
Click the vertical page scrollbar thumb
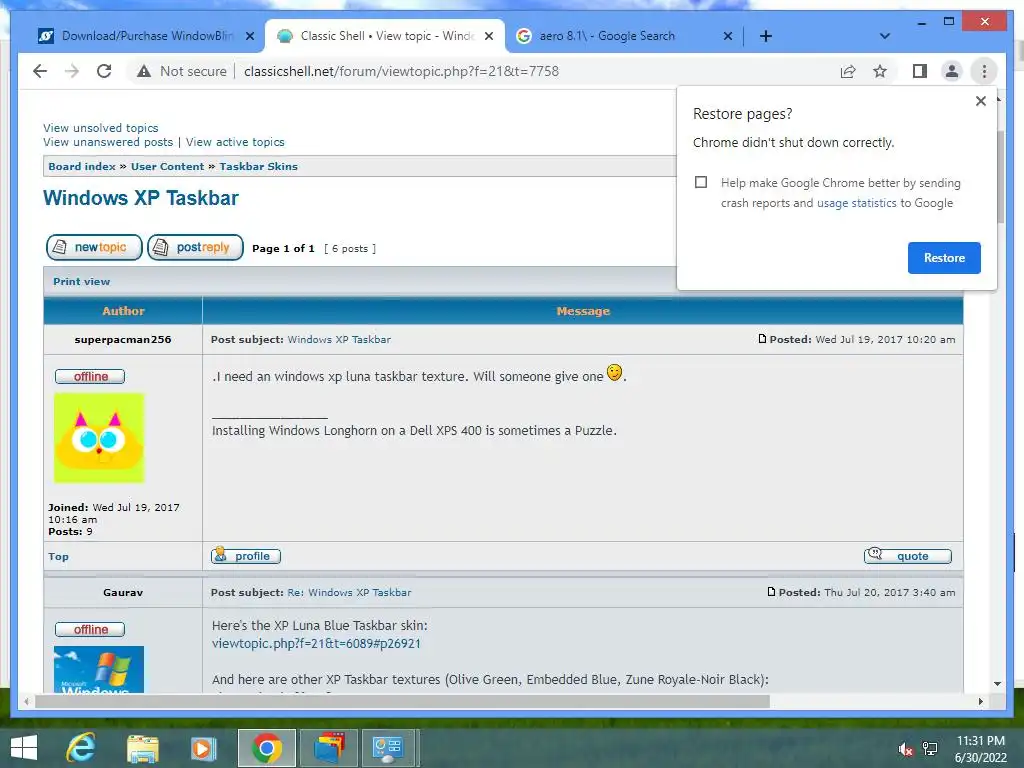(1000, 176)
